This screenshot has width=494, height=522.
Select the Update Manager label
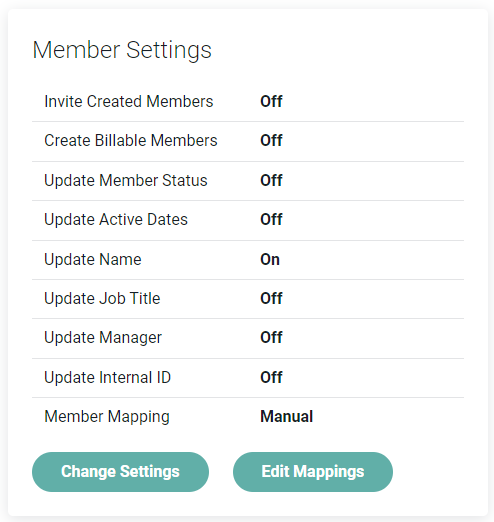pos(103,338)
